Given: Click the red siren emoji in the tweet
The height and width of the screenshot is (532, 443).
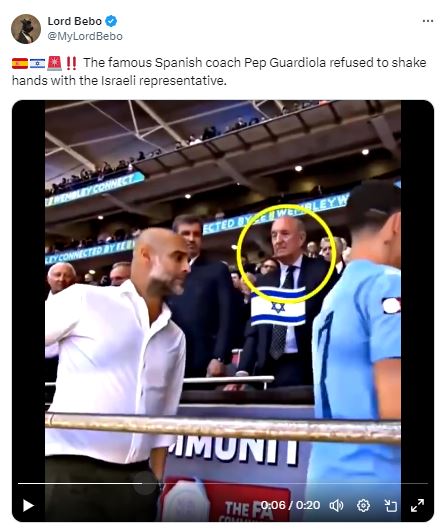Looking at the screenshot, I should [54, 63].
